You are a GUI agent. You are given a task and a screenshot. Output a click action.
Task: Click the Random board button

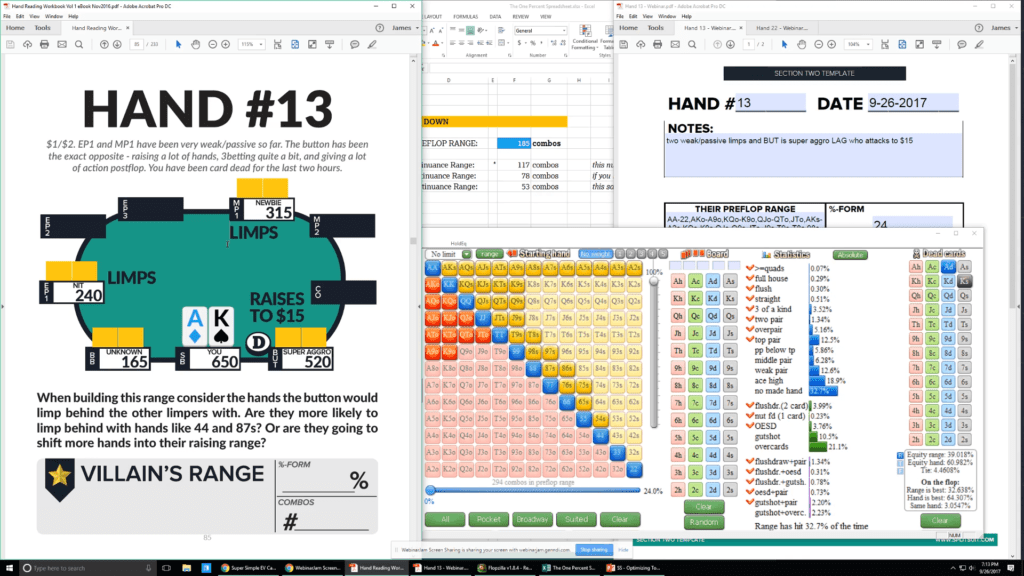pos(703,522)
